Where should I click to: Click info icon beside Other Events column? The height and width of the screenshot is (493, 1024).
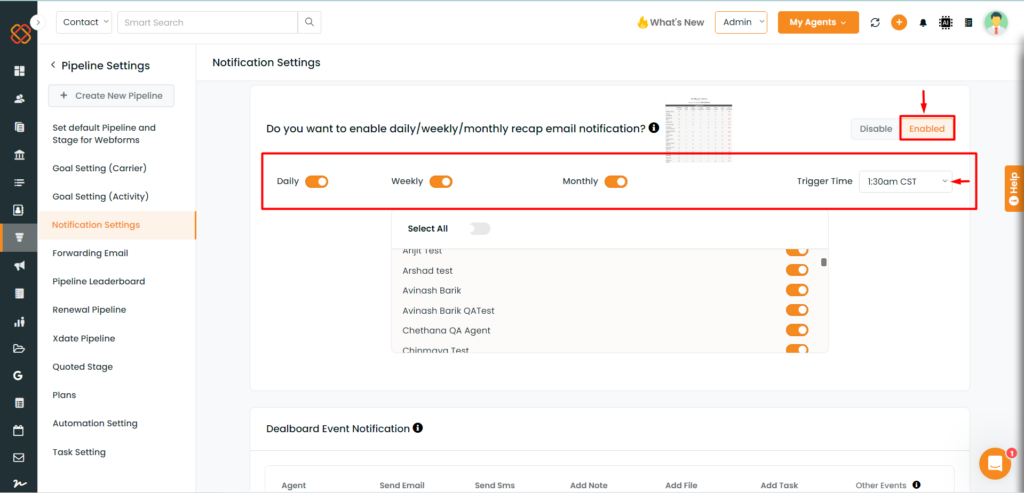click(x=916, y=485)
